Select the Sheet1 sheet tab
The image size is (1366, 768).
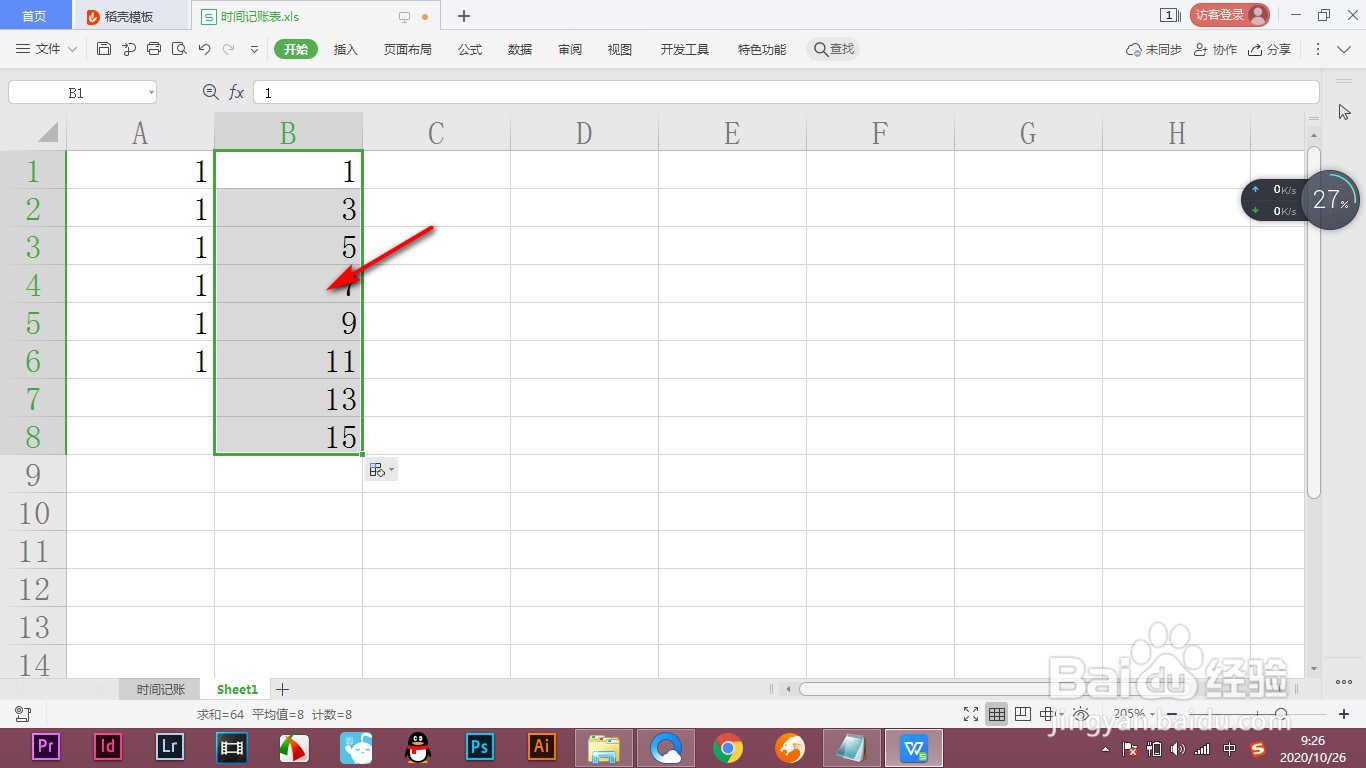[x=237, y=689]
